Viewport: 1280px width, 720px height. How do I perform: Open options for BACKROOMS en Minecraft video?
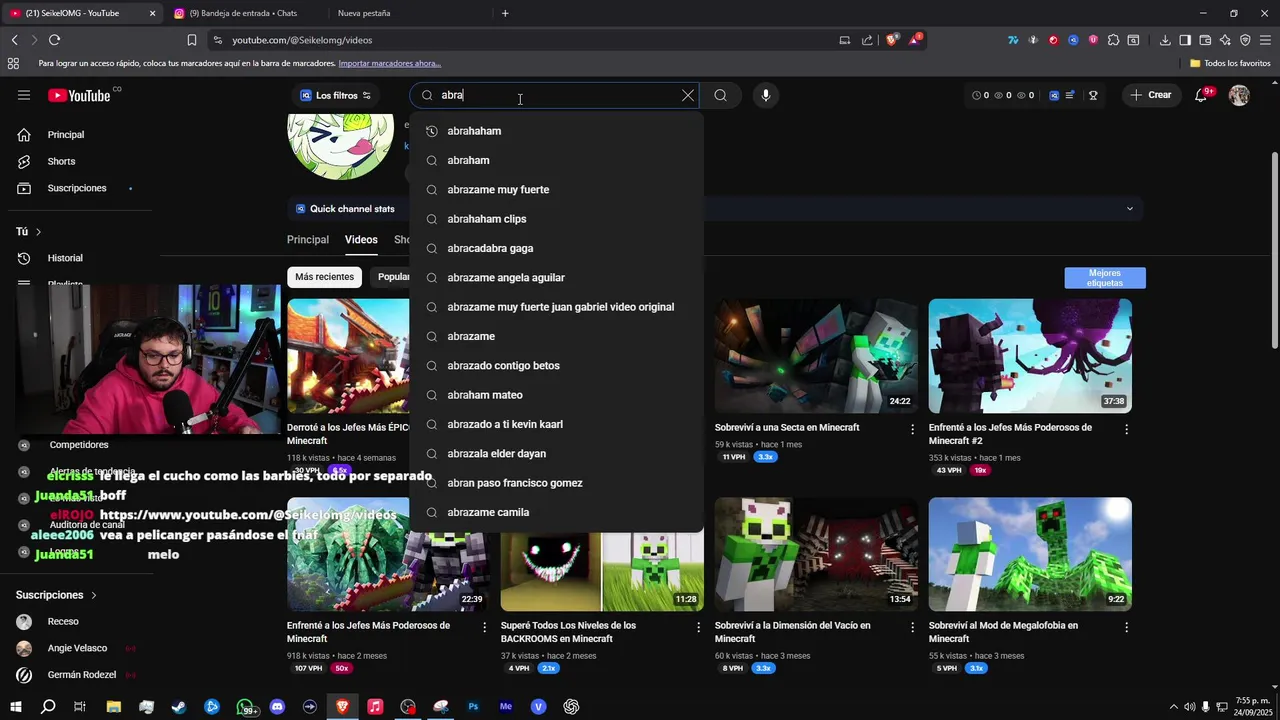point(698,627)
